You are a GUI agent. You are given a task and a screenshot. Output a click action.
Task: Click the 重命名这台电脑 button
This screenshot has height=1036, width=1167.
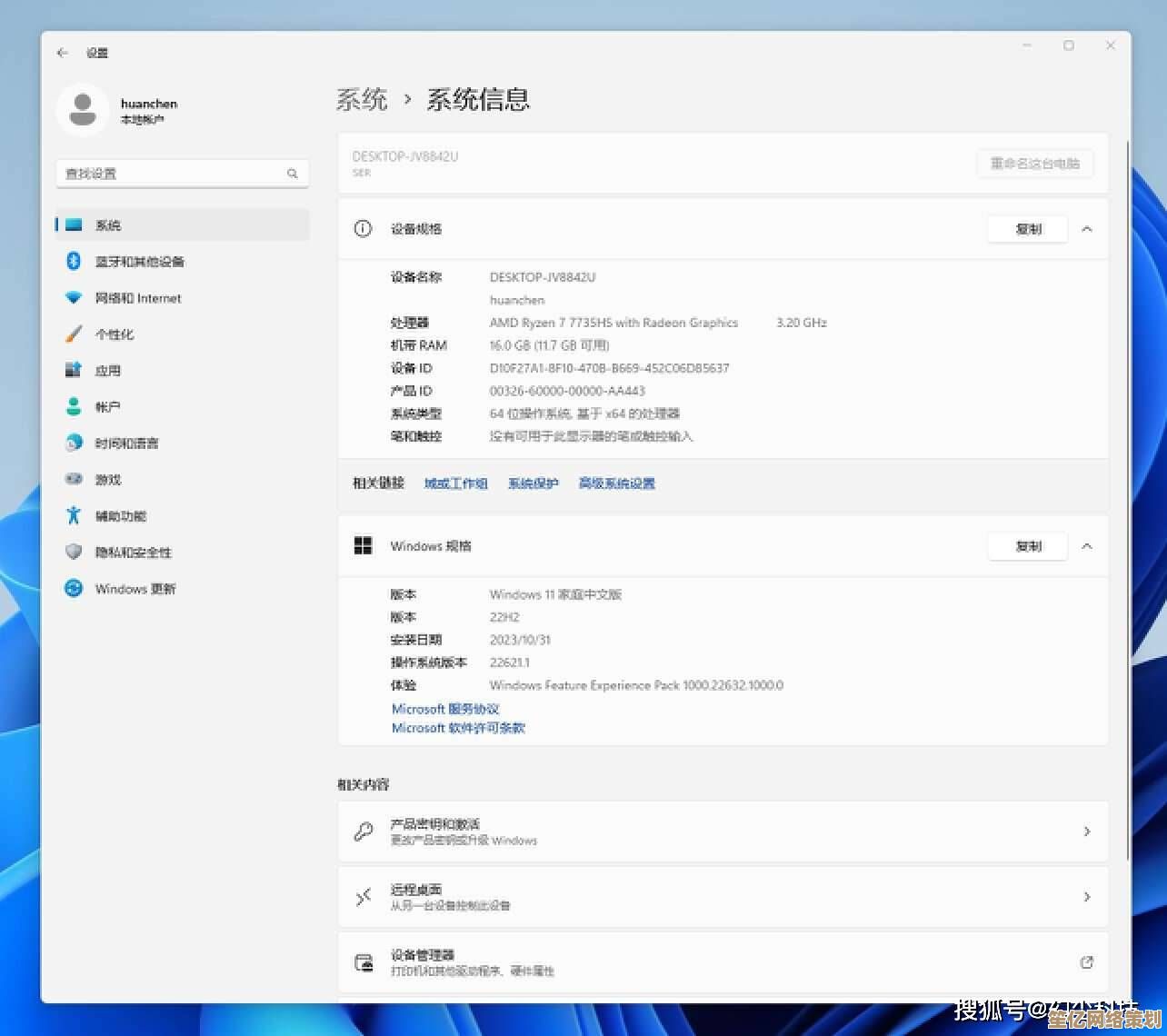pos(1035,164)
